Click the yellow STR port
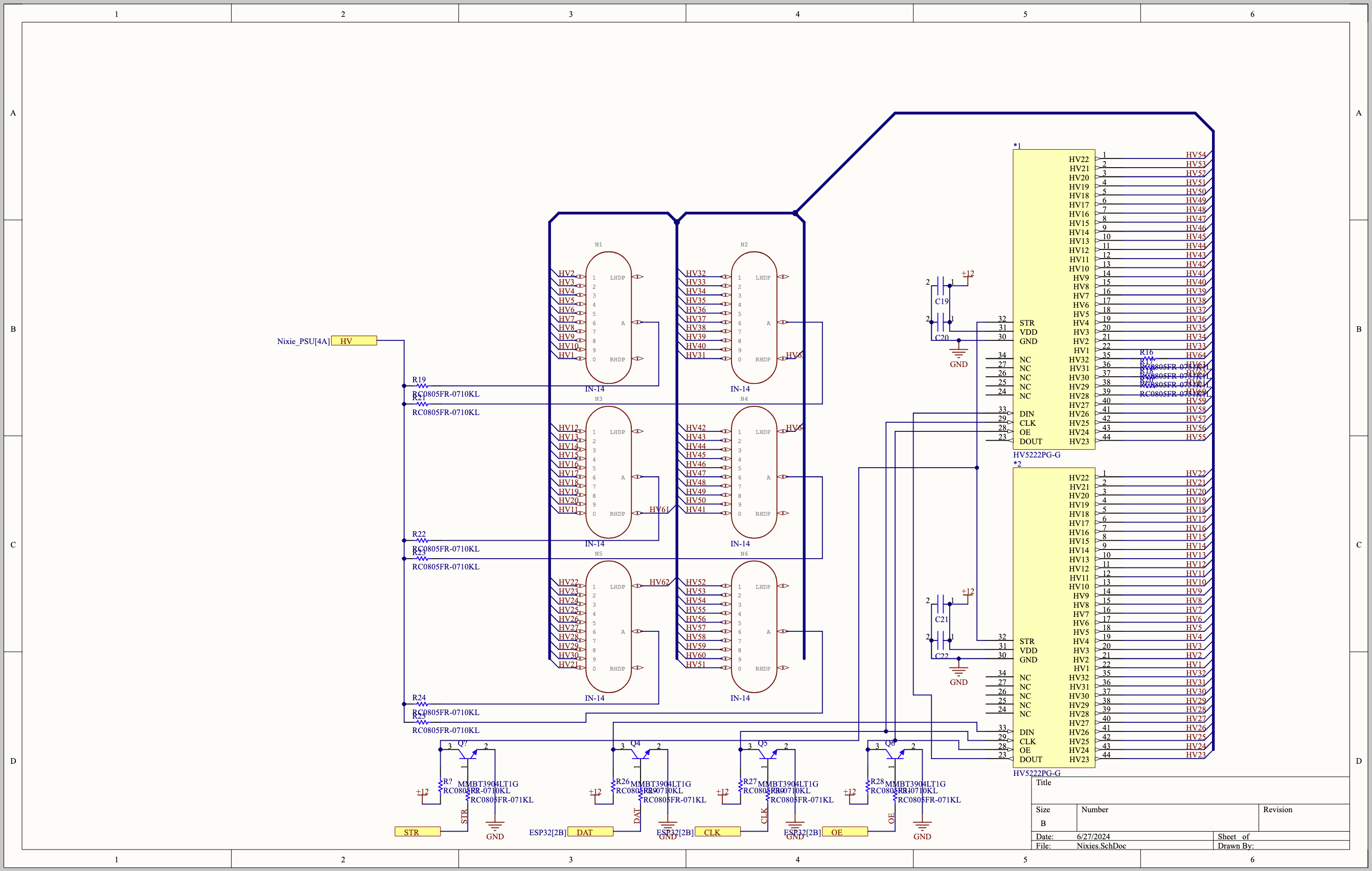This screenshot has height=871, width=1372. point(417,832)
